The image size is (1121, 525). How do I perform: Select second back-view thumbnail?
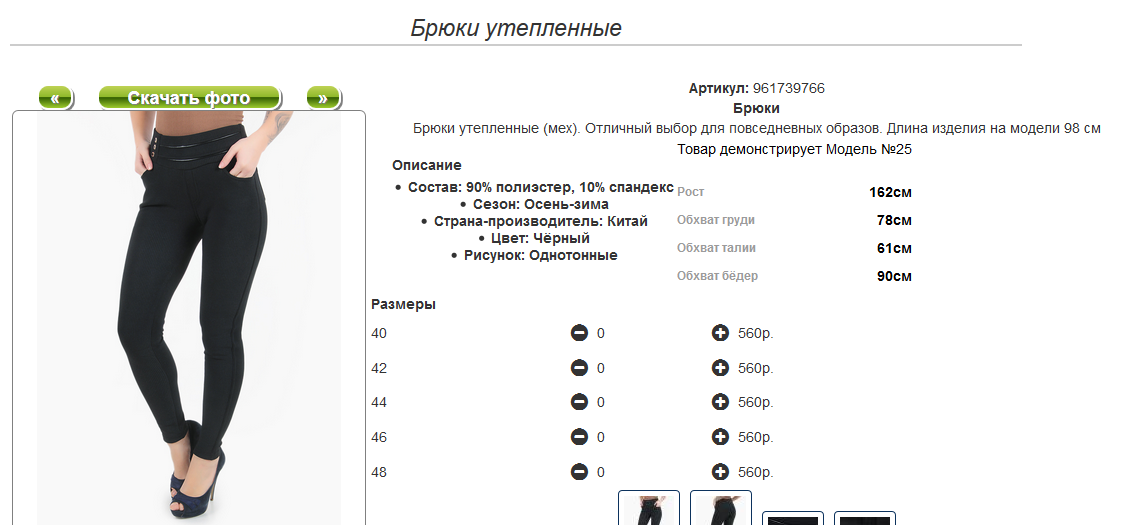coord(721,508)
